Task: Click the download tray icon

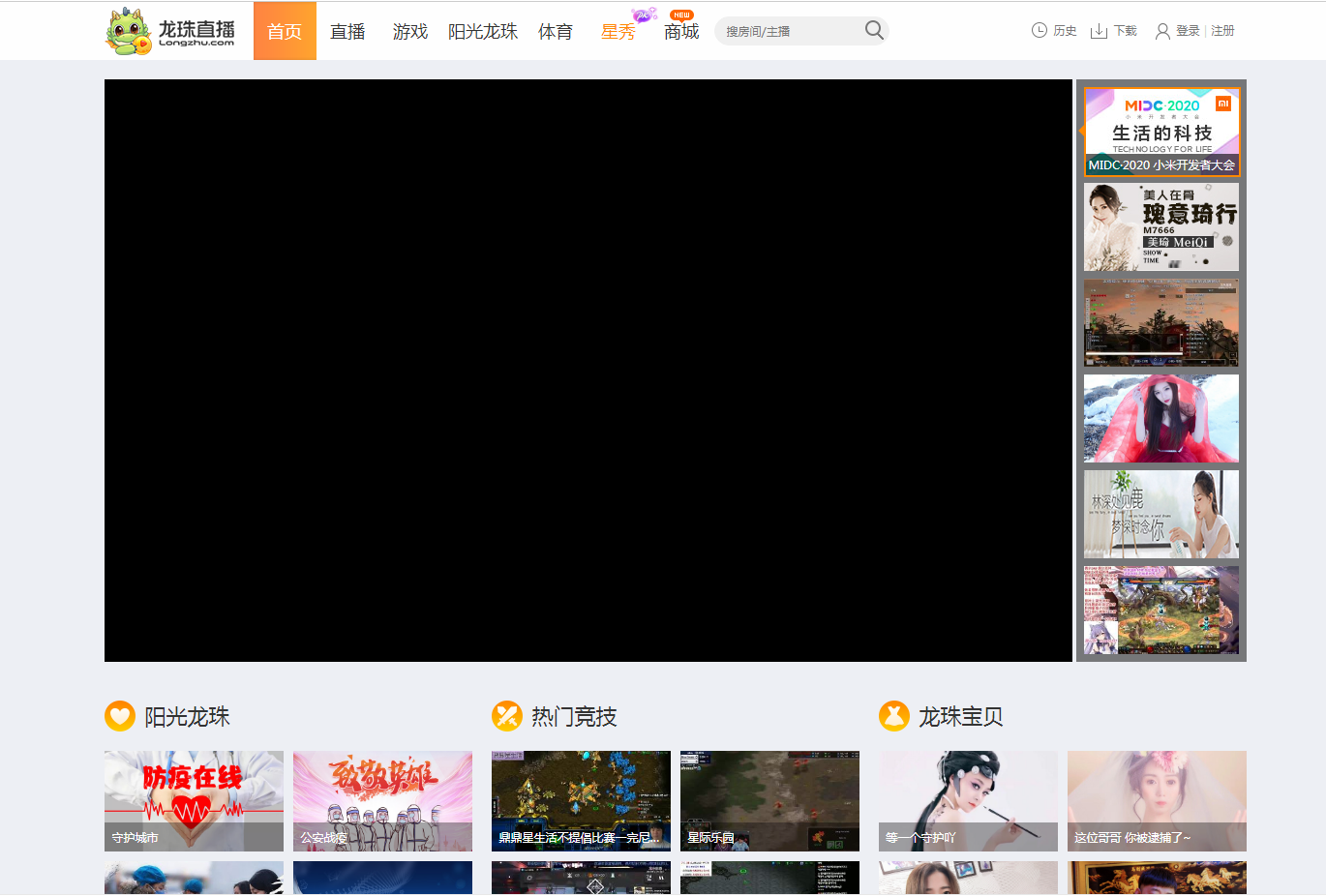Action: [1099, 31]
